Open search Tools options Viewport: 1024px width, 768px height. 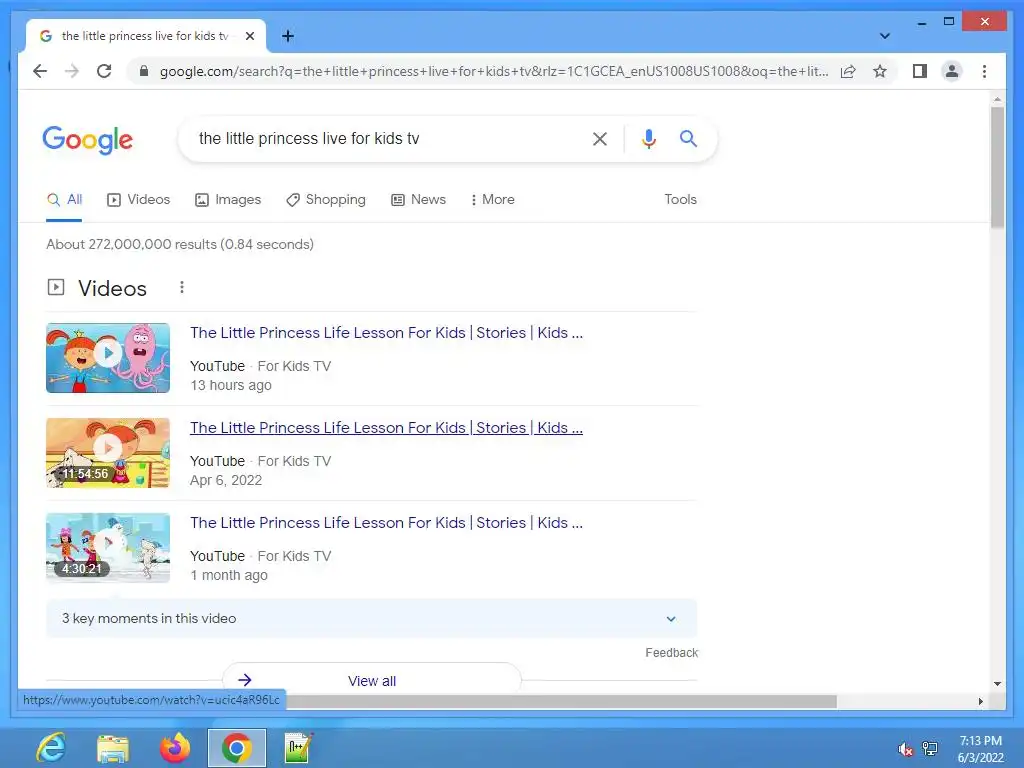680,199
